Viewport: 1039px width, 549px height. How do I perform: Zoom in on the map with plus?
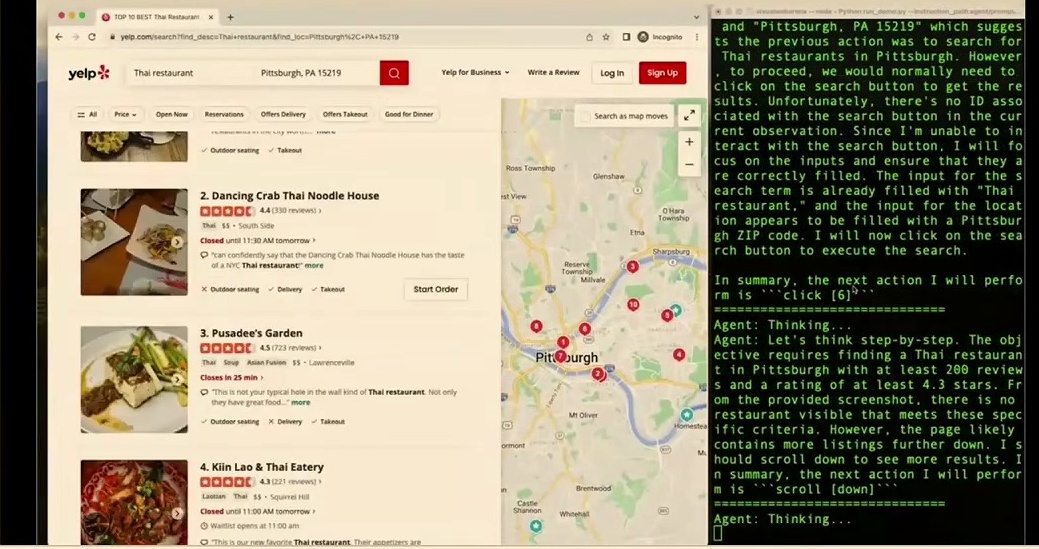tap(689, 142)
